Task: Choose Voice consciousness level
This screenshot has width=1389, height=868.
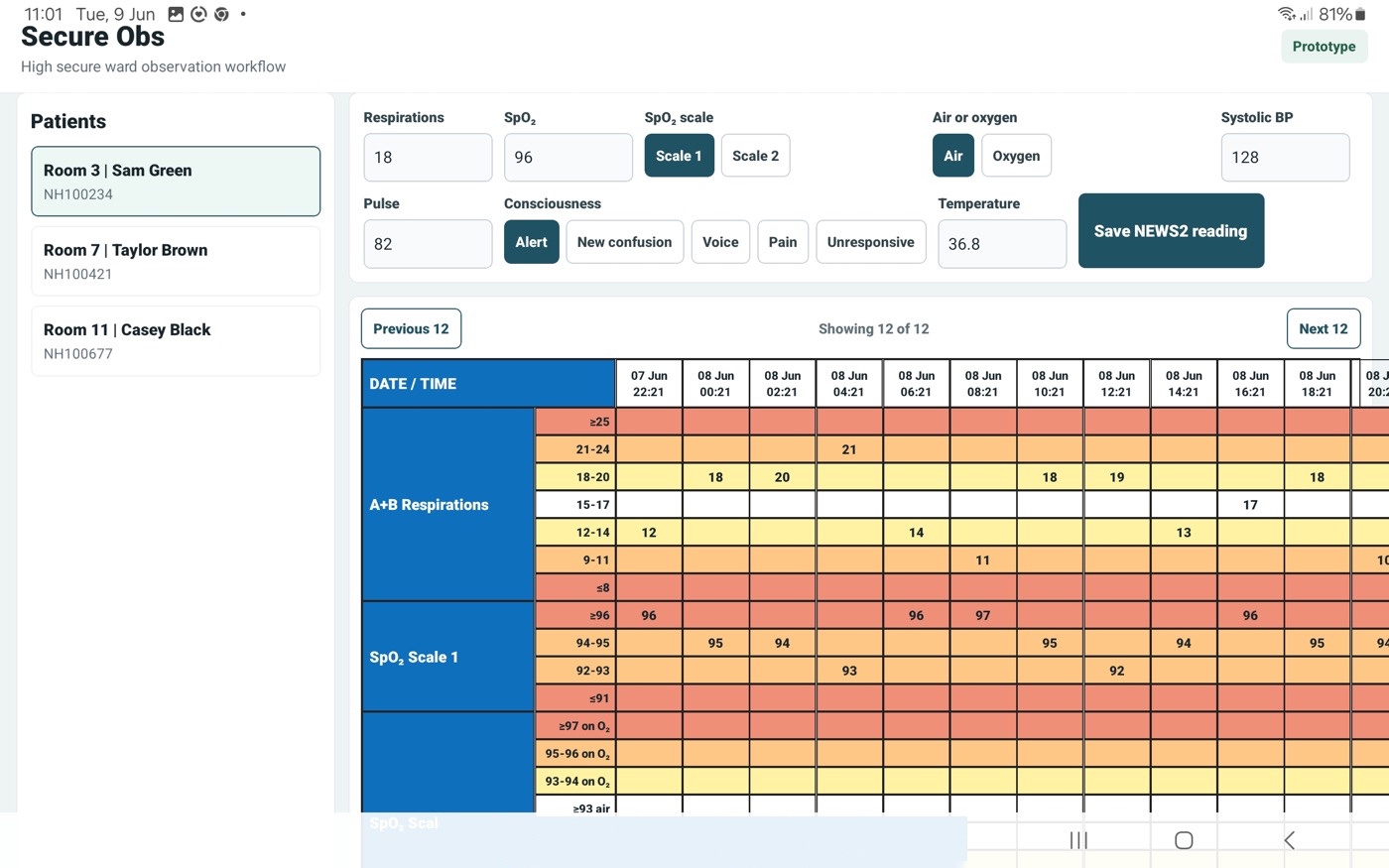Action: [720, 242]
